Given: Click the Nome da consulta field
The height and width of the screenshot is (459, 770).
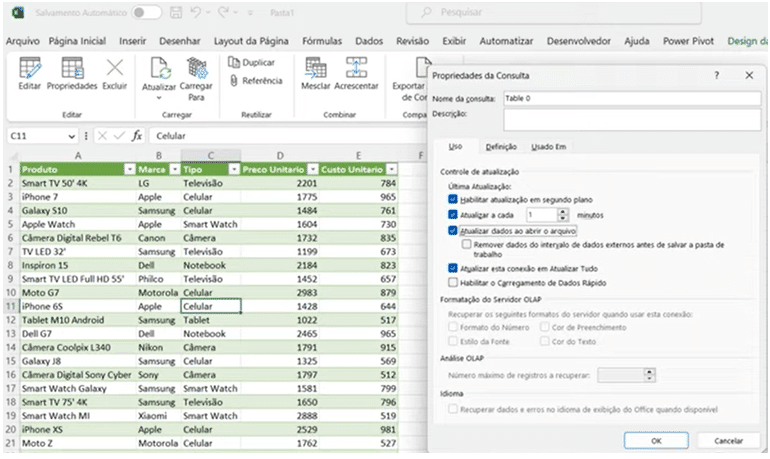Looking at the screenshot, I should (x=632, y=98).
